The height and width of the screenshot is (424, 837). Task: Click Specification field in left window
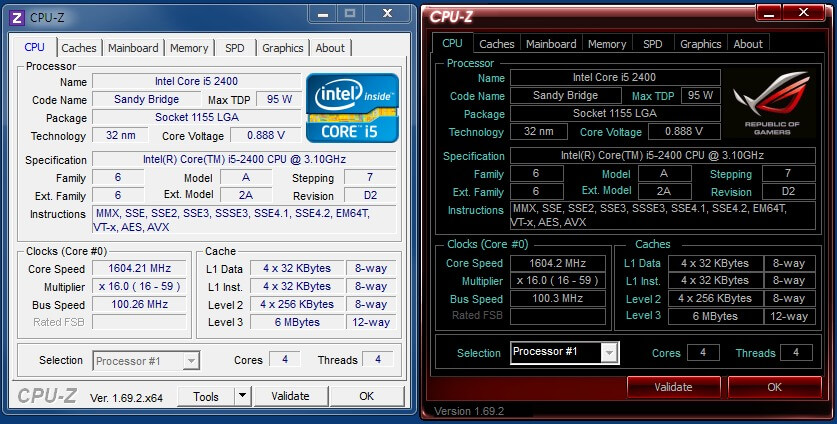coord(244,159)
